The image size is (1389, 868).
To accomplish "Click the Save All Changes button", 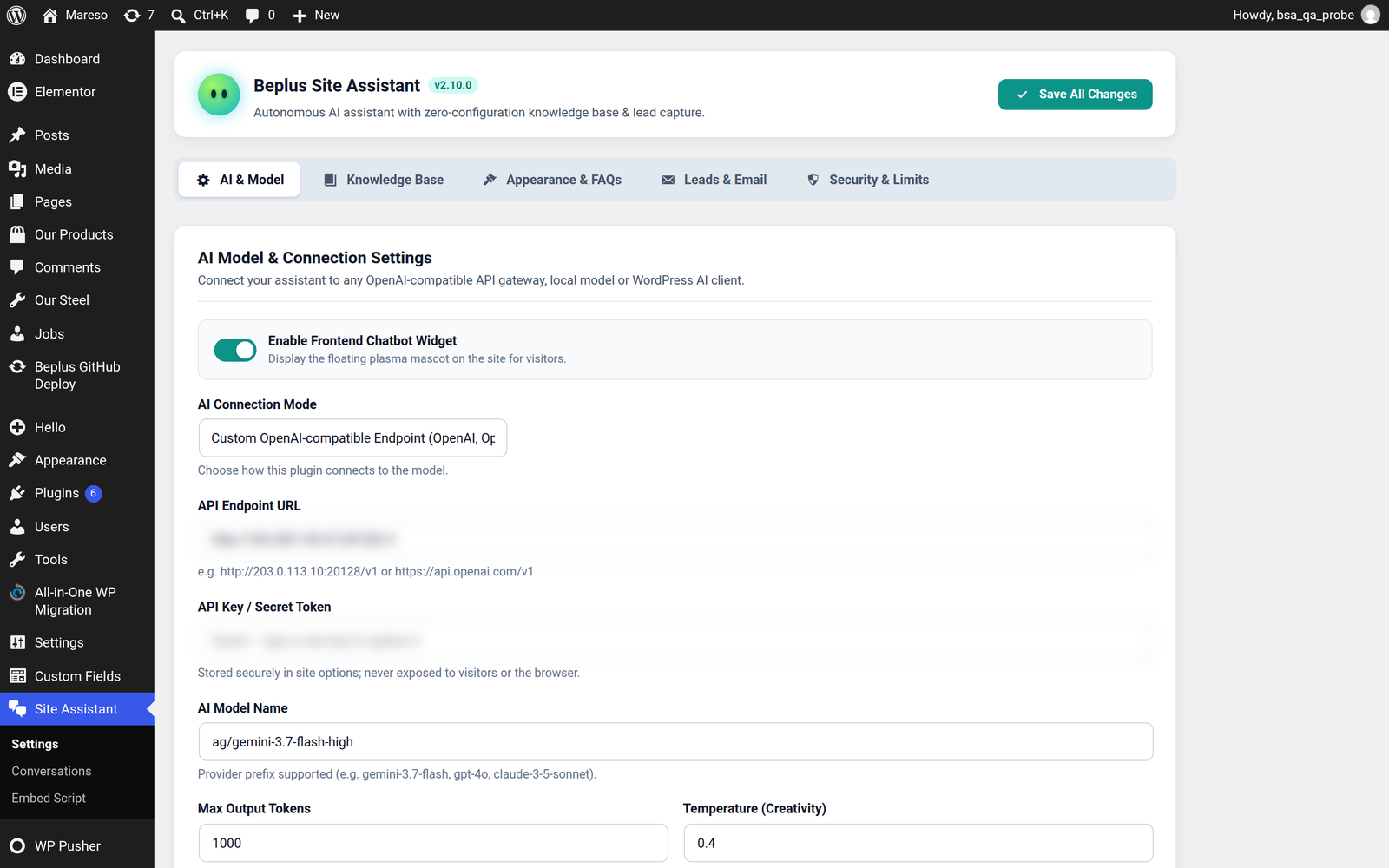I will pyautogui.click(x=1076, y=95).
